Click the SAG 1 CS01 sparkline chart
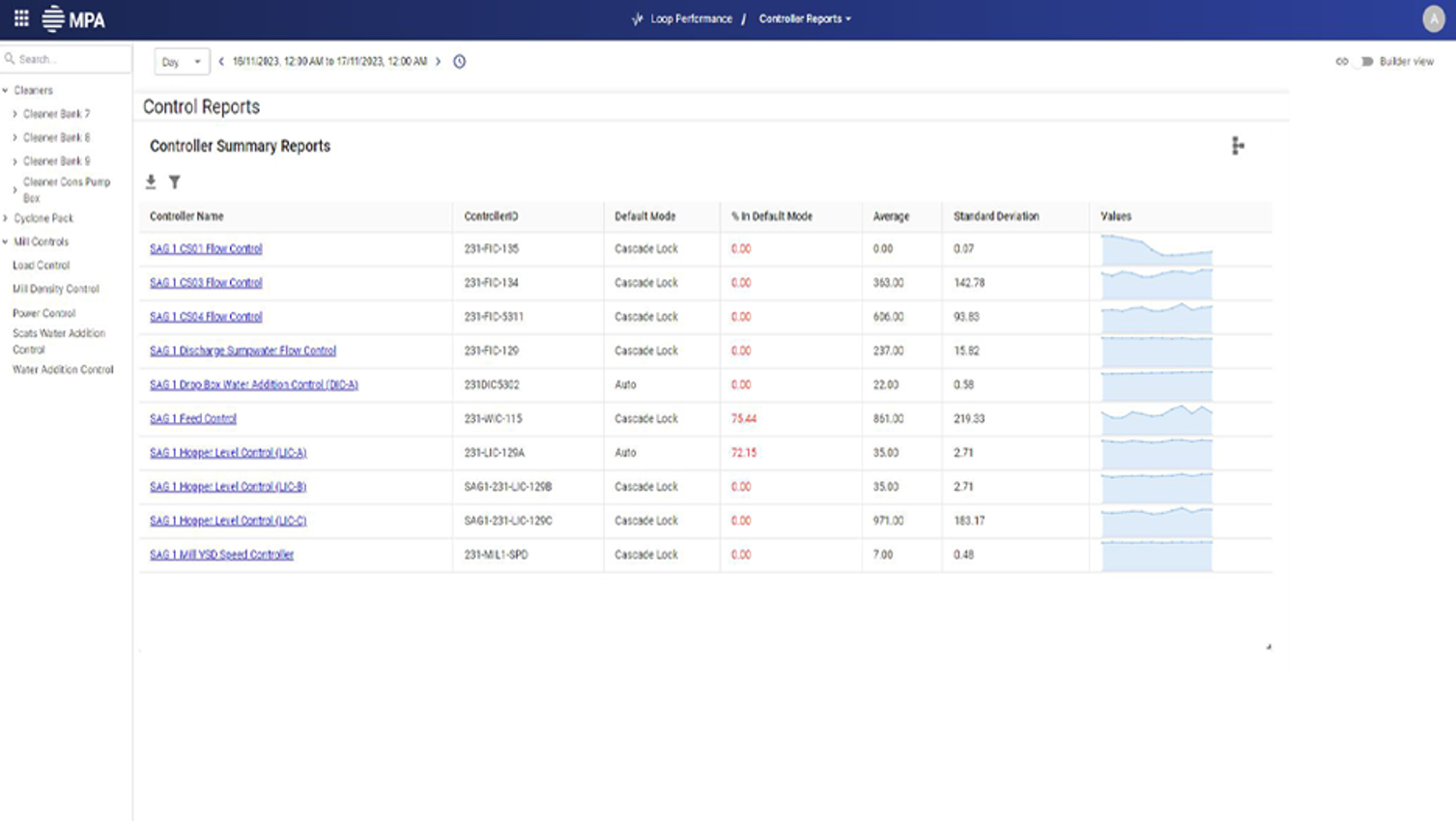Screen dimensions: 1456x821 tap(1156, 249)
